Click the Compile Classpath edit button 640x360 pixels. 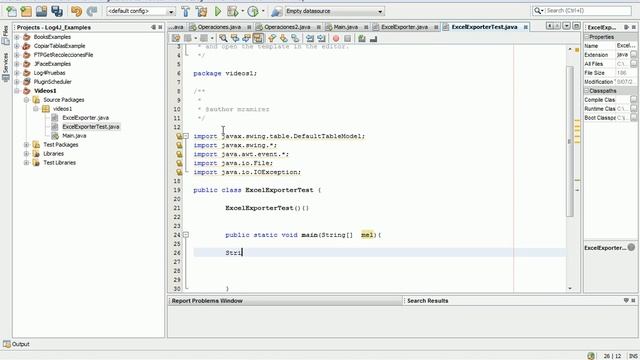point(633,100)
